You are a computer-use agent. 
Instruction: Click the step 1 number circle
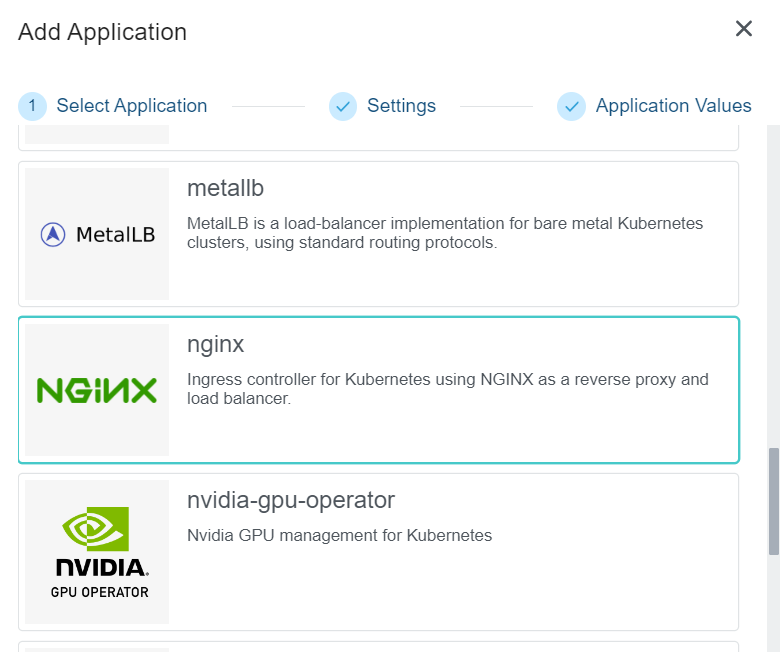click(x=33, y=106)
